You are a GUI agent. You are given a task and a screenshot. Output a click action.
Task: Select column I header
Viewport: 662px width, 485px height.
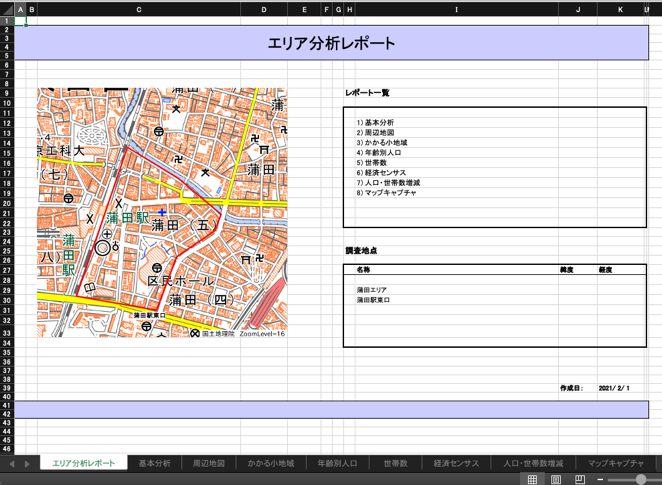(456, 9)
